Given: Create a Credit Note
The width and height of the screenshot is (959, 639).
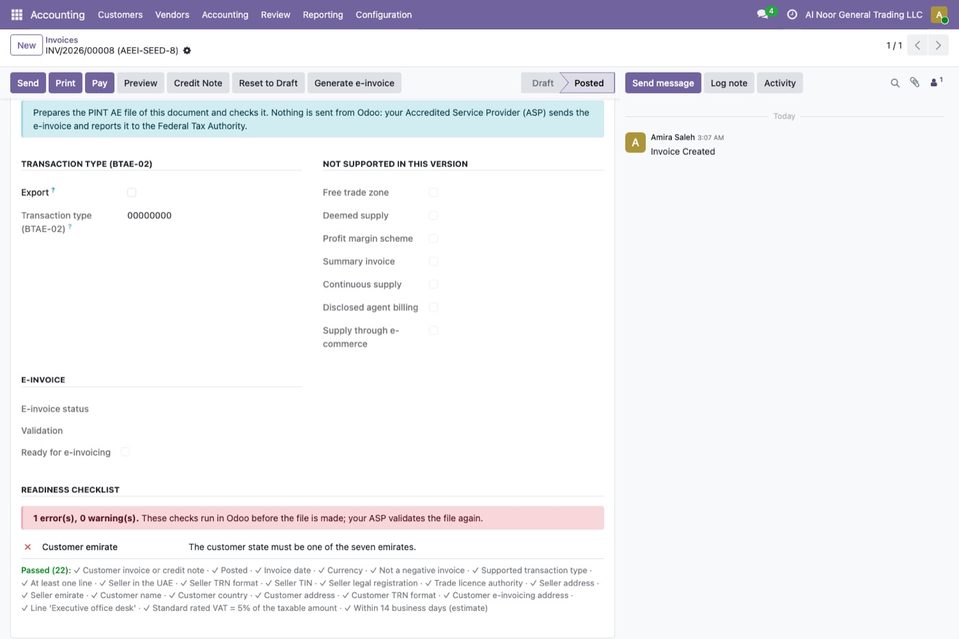Looking at the screenshot, I should pos(198,83).
